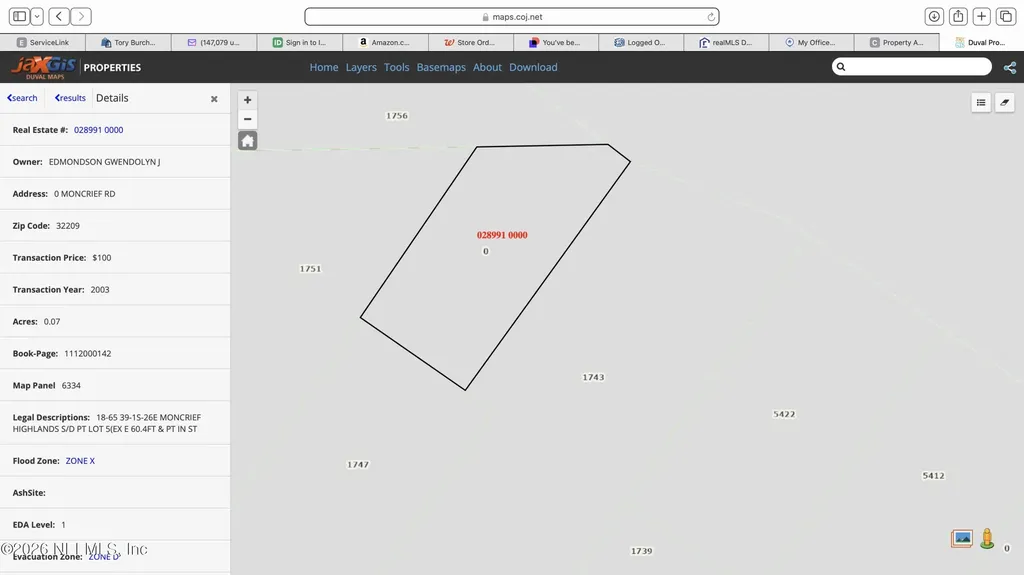Viewport: 1024px width, 575px height.
Task: Click the ZONE X flood zone link
Action: tap(80, 461)
